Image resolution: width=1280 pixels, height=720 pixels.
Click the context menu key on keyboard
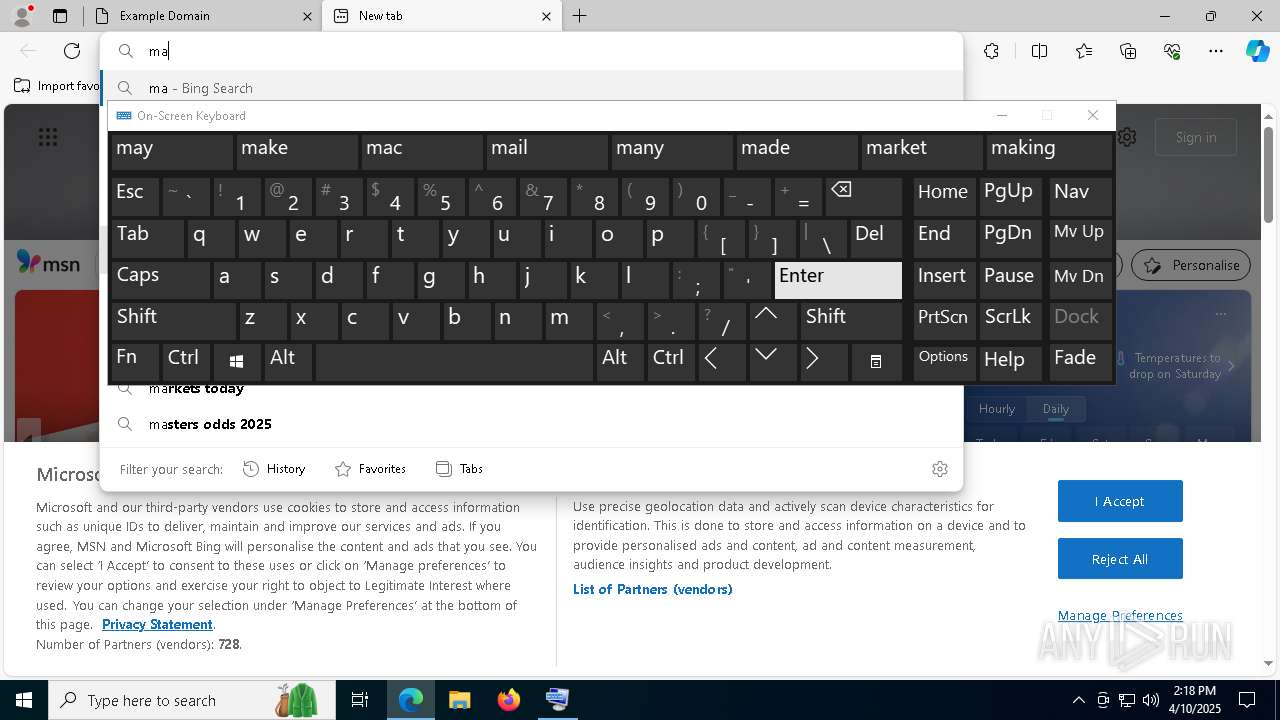[x=876, y=361]
